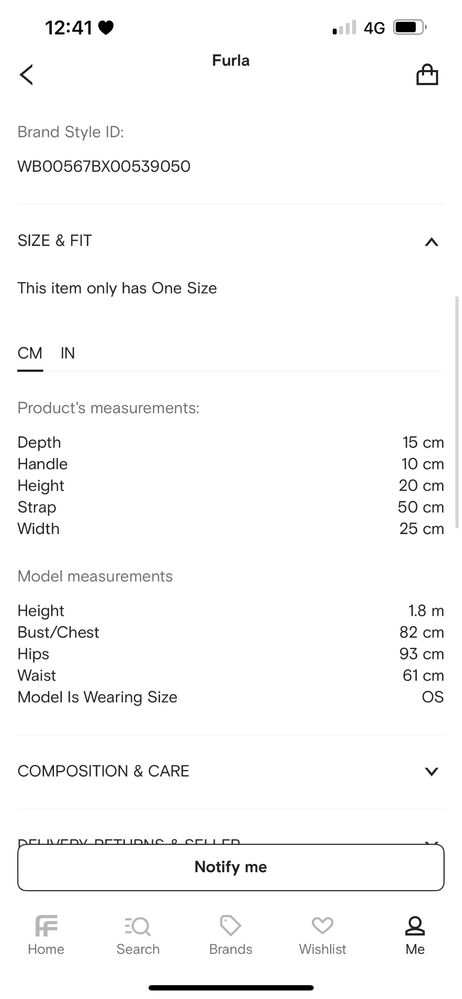Switch measurements to the IN tab
The height and width of the screenshot is (999, 462).
pos(68,354)
